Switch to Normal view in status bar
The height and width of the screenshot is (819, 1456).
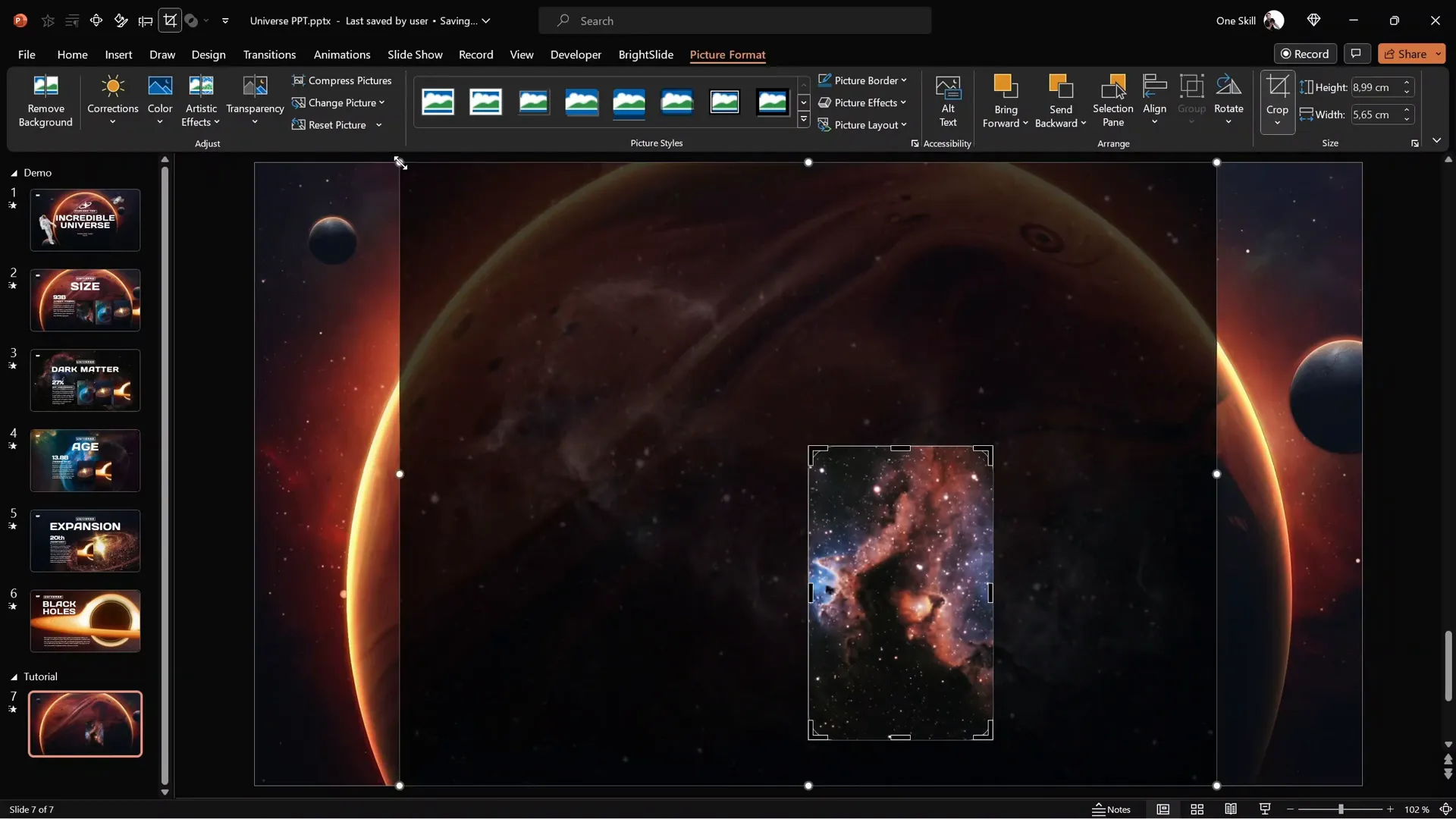coord(1163,809)
